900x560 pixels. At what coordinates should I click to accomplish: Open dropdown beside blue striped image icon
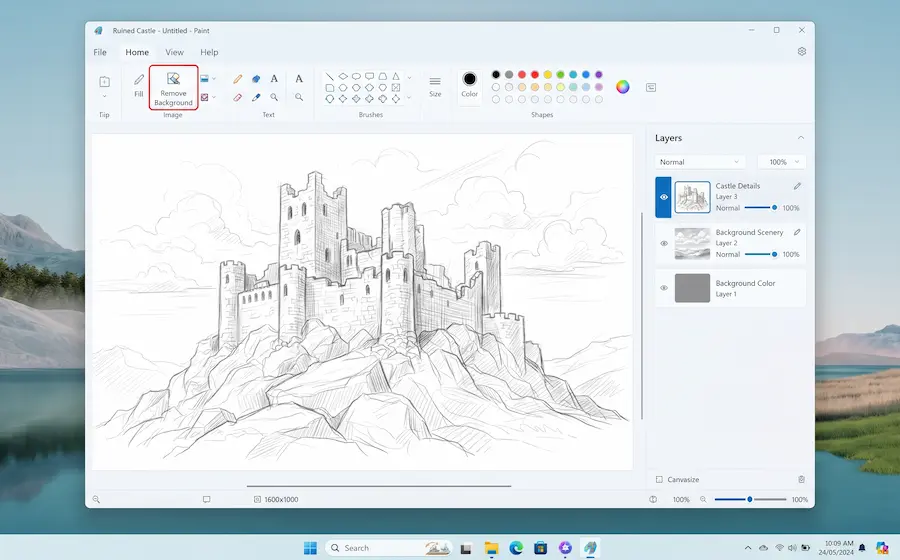point(214,79)
